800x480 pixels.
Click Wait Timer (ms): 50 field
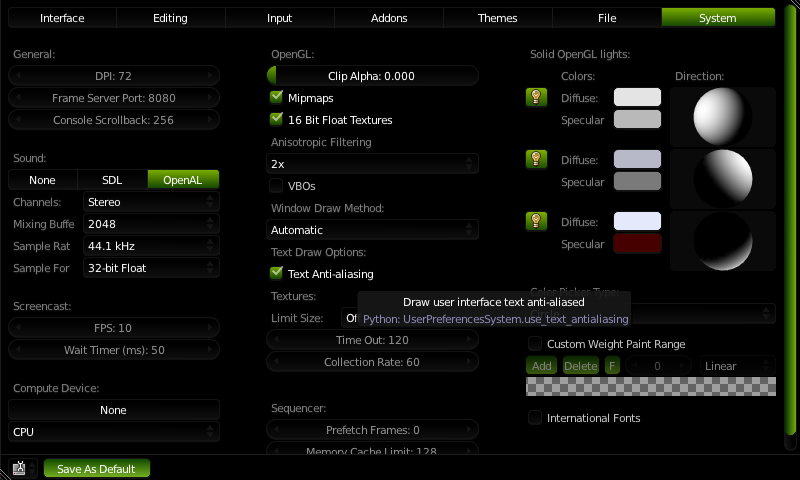(114, 349)
